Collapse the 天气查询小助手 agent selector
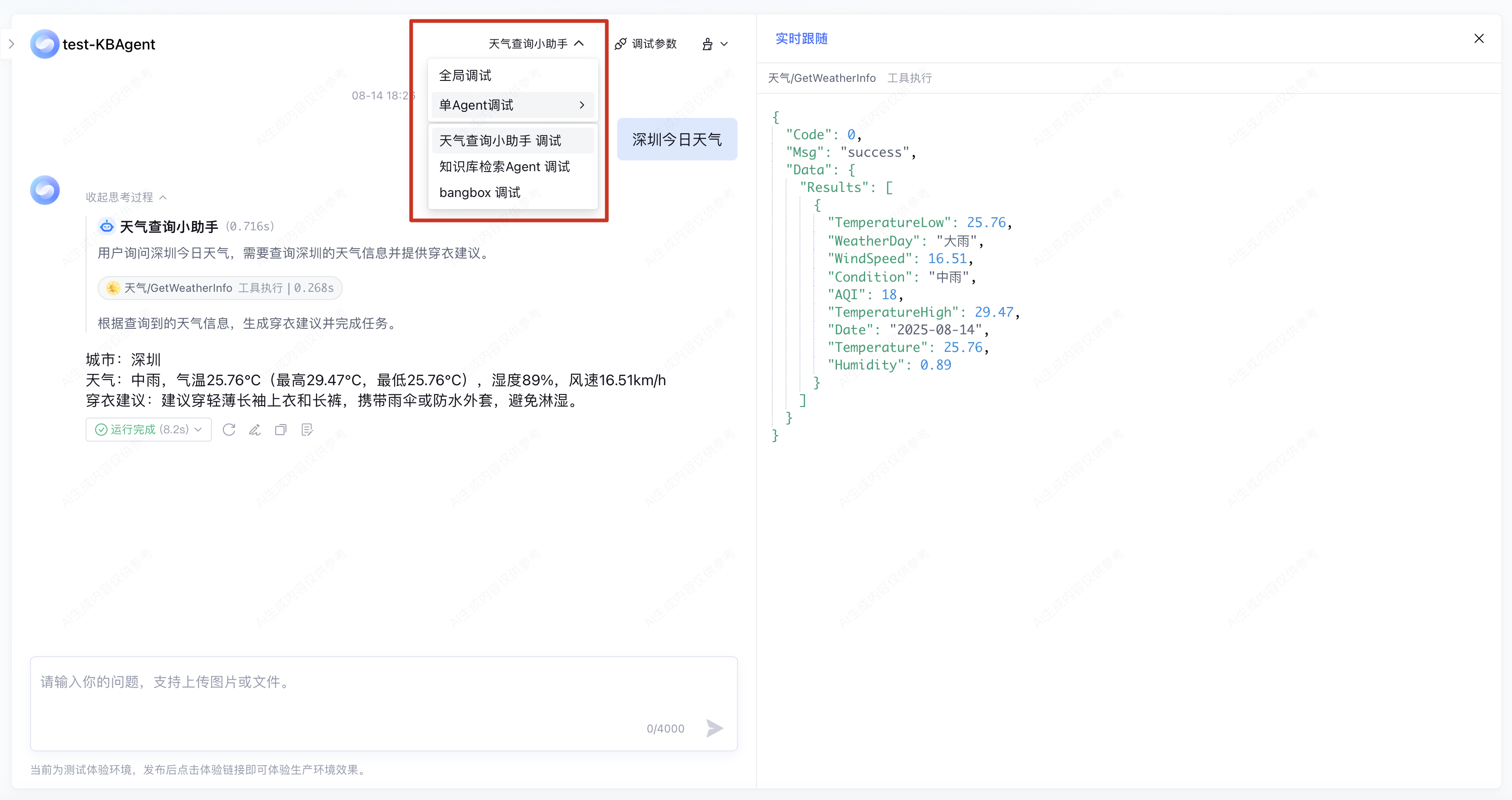Viewport: 1512px width, 800px height. click(536, 43)
